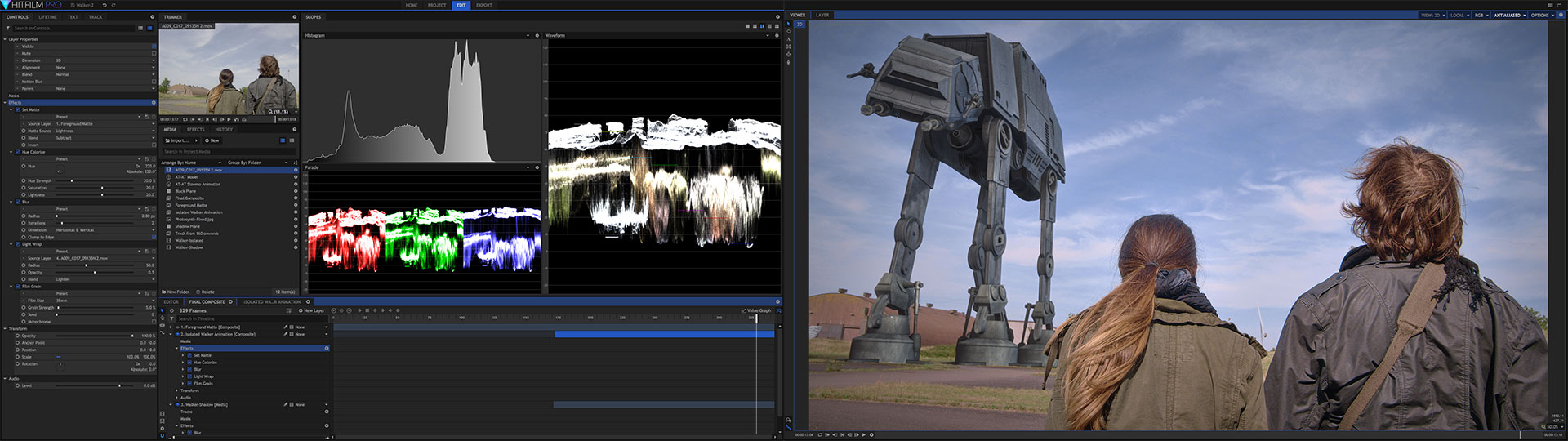Open the Waveform scope settings gear

pos(777,35)
